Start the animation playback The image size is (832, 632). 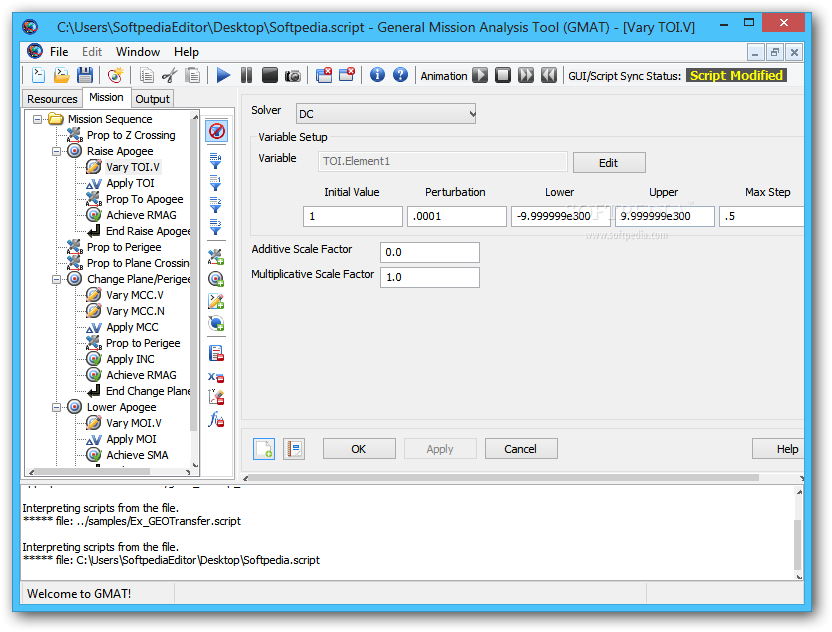480,75
